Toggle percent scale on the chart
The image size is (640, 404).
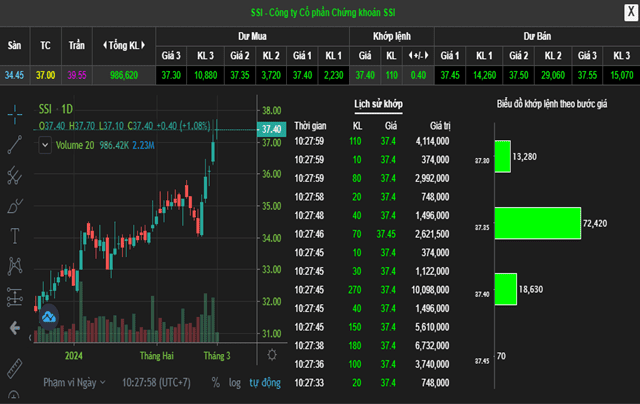[216, 382]
